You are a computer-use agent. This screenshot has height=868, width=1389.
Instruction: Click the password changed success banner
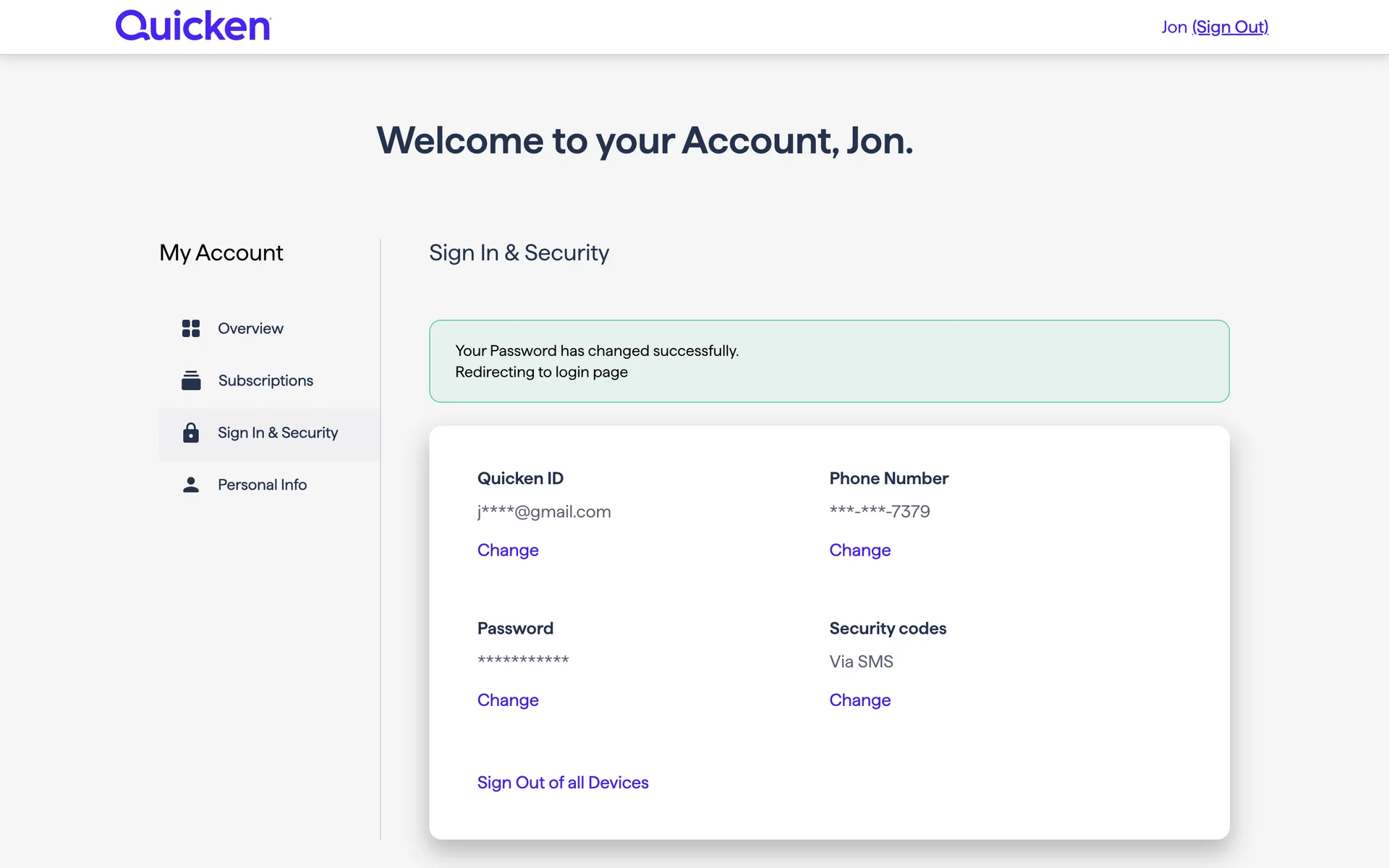pyautogui.click(x=829, y=361)
